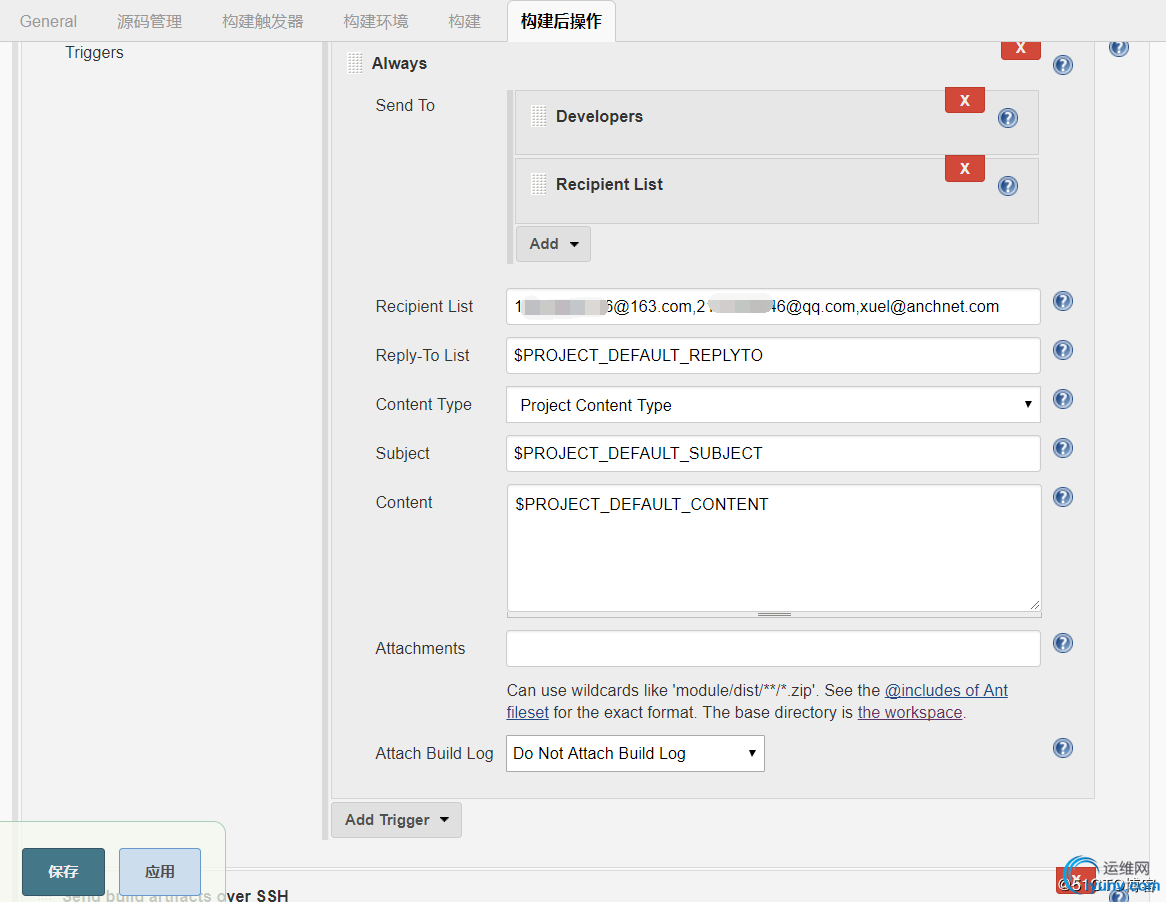The height and width of the screenshot is (902, 1166).
Task: Open help for Attachments field
Action: (x=1063, y=643)
